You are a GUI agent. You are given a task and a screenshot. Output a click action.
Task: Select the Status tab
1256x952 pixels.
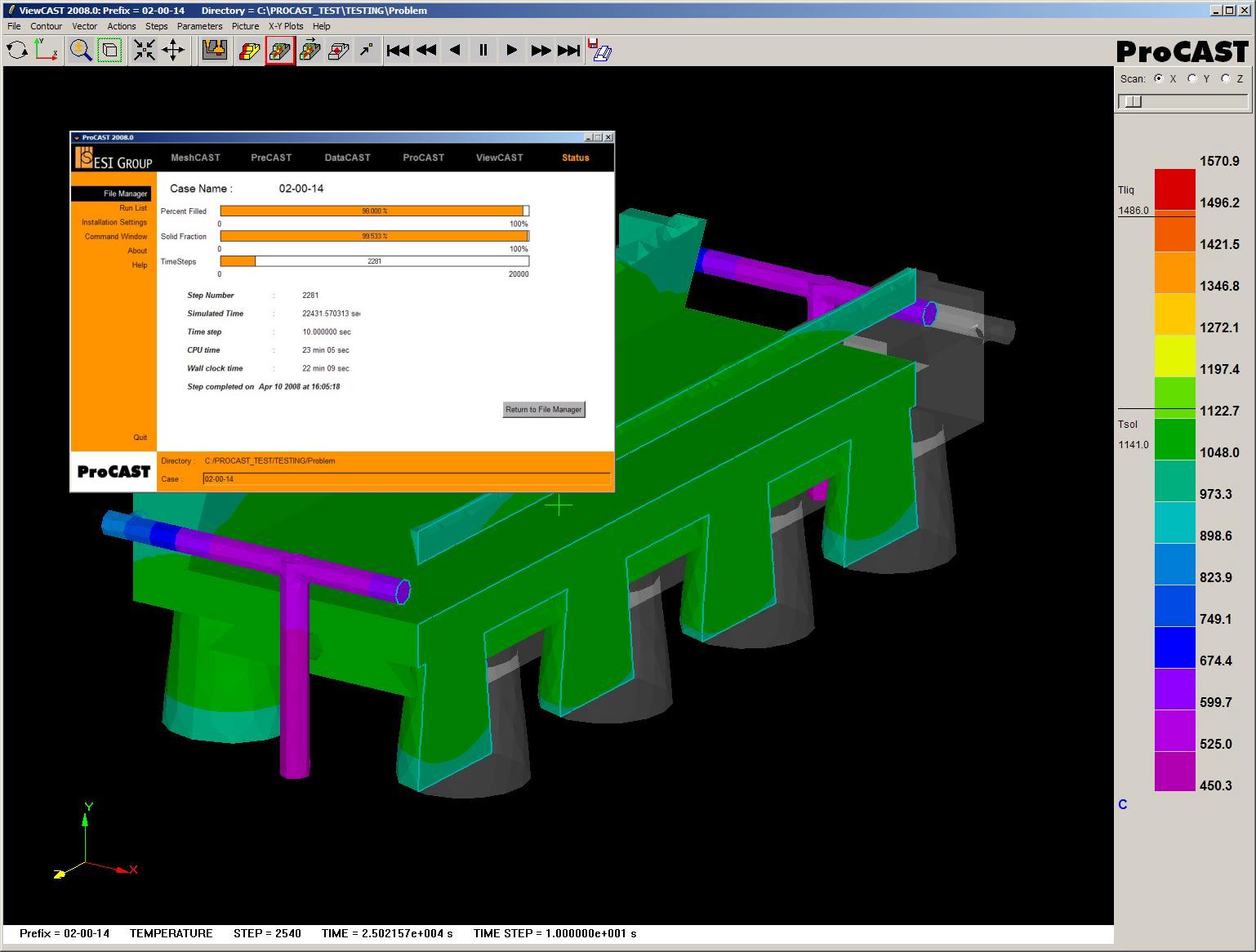pos(576,158)
